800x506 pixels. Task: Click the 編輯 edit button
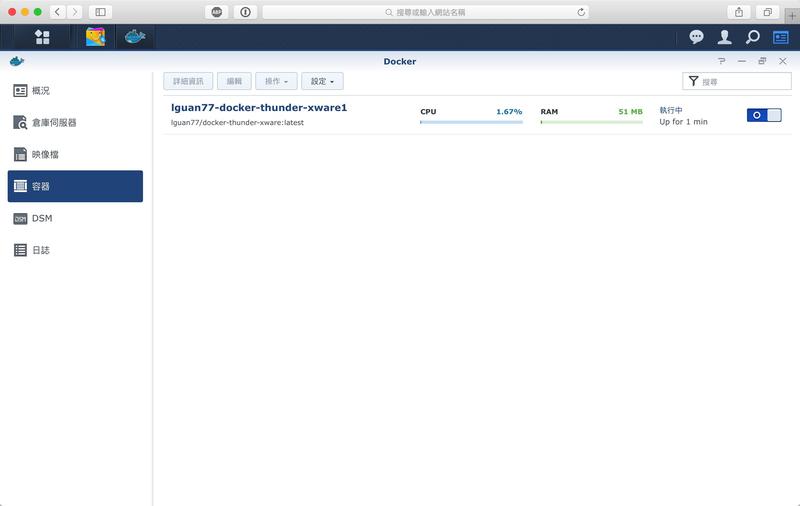tap(234, 81)
